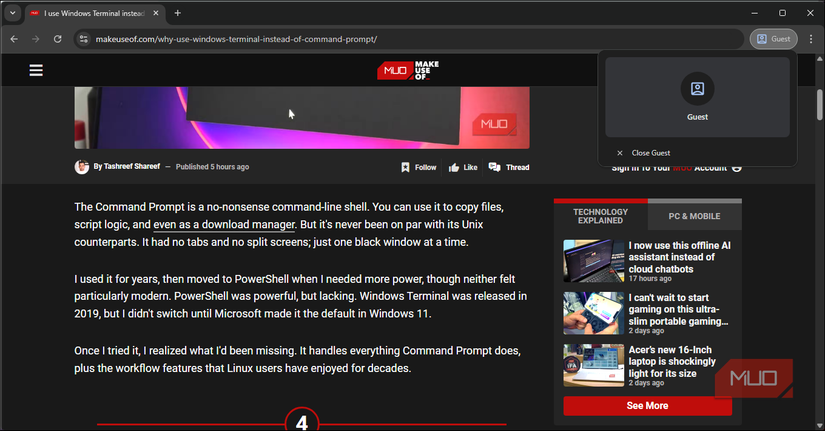Open 'Acer's new 16-Inch laptop' article
The image size is (825, 431).
[x=672, y=362]
